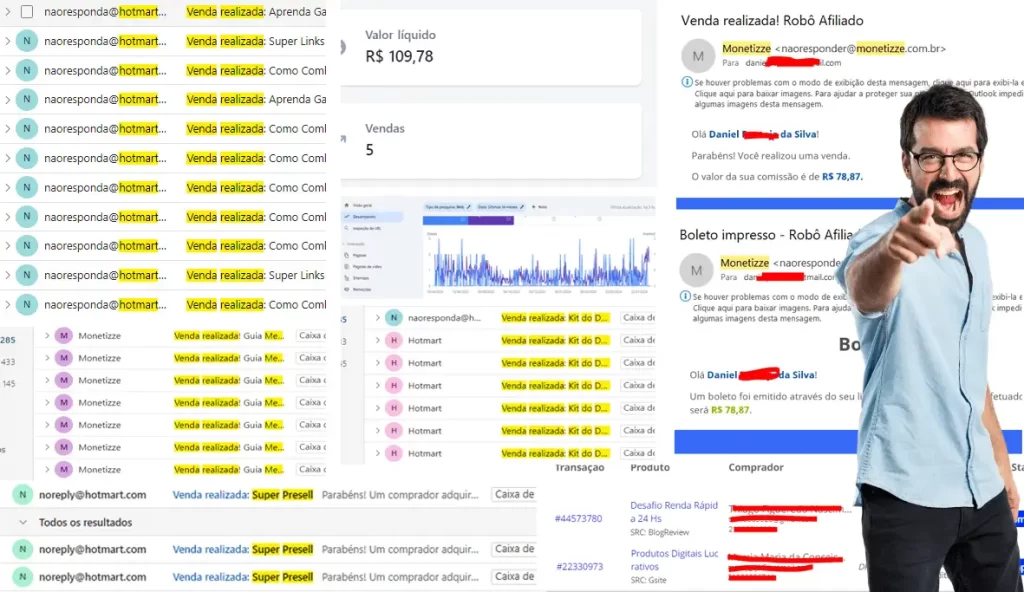
Task: Click the N avatar on the Super Links email
Action: pos(26,42)
